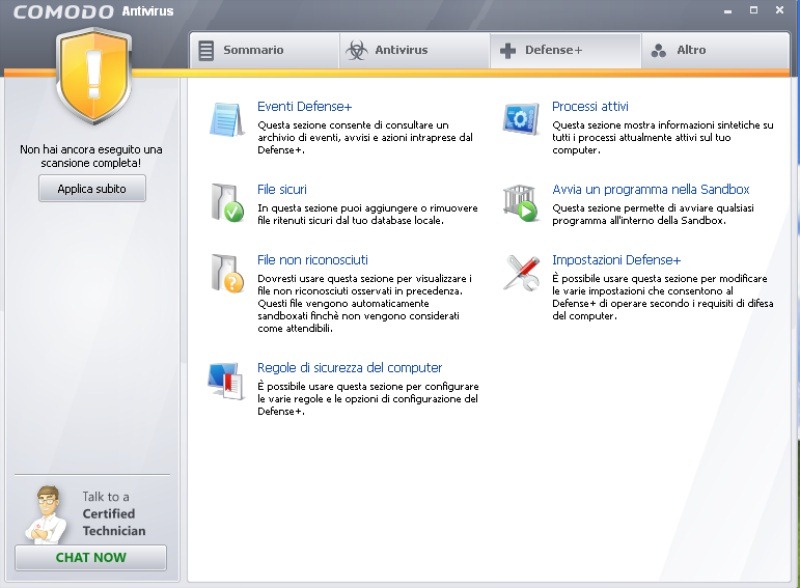
Task: Click the yellow warning shield icon
Action: pos(93,77)
